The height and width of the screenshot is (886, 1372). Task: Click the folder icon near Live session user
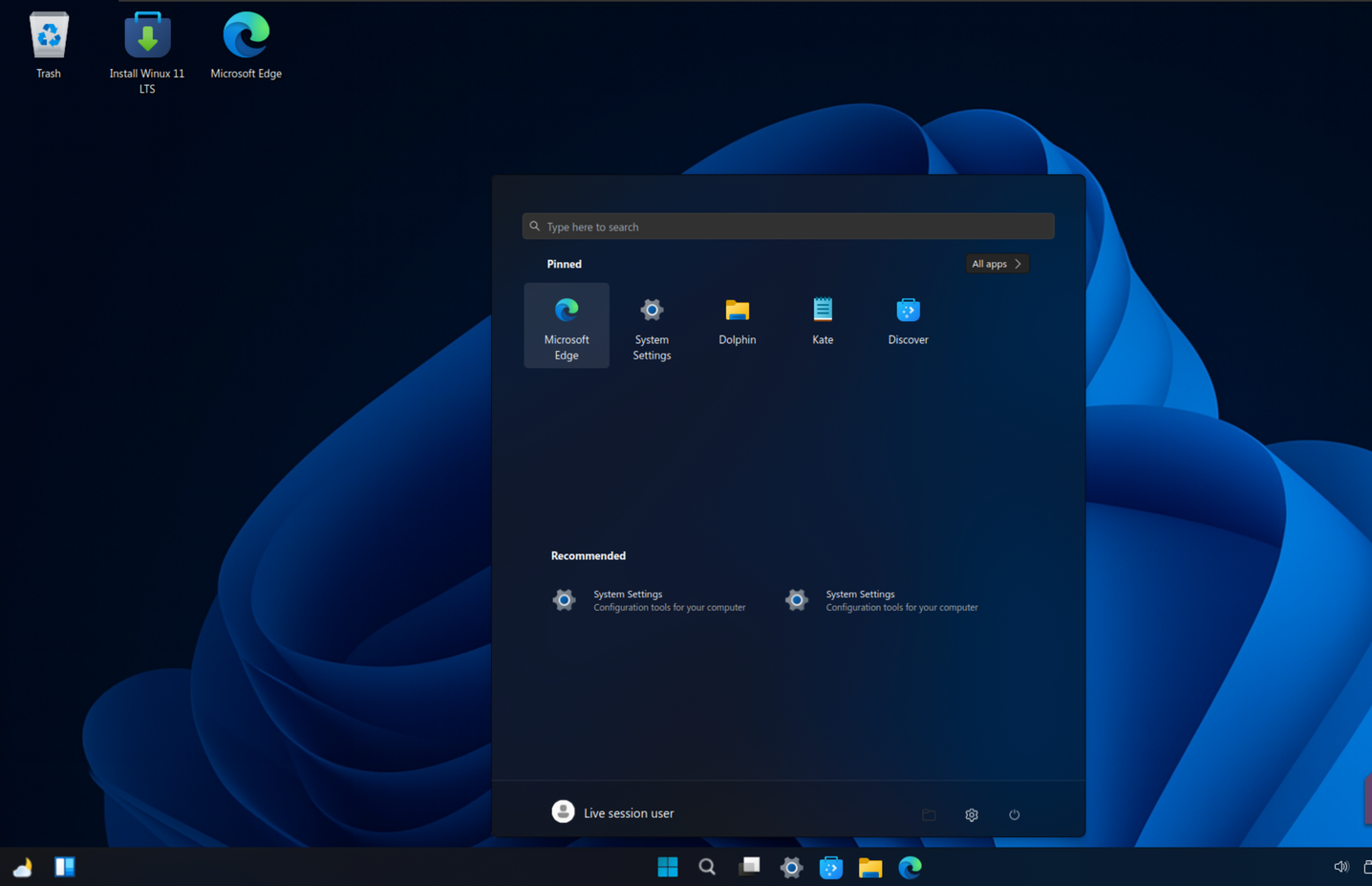tap(928, 814)
